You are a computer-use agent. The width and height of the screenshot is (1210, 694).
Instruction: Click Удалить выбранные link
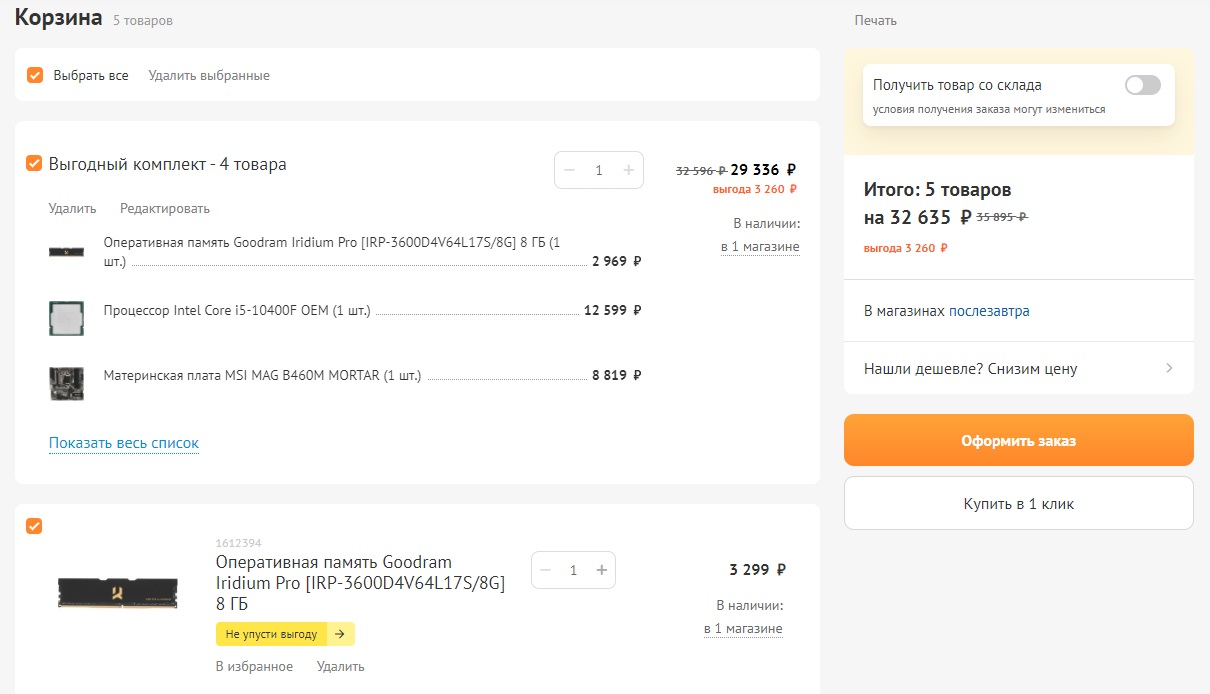[209, 76]
